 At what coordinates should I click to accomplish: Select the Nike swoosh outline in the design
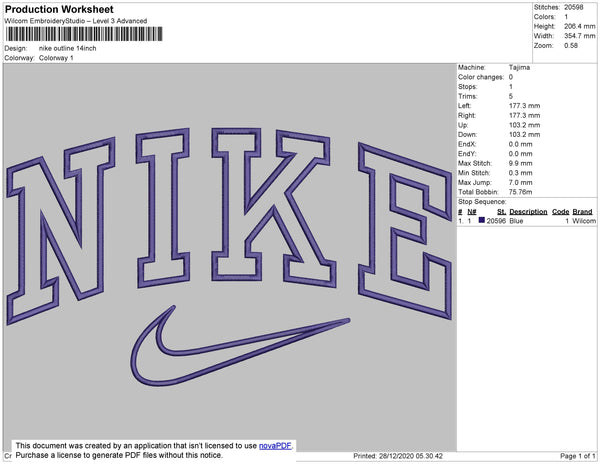[x=240, y=346]
